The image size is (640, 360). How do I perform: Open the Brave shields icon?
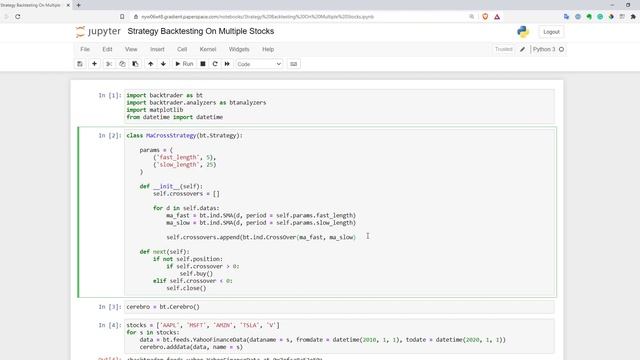485,17
